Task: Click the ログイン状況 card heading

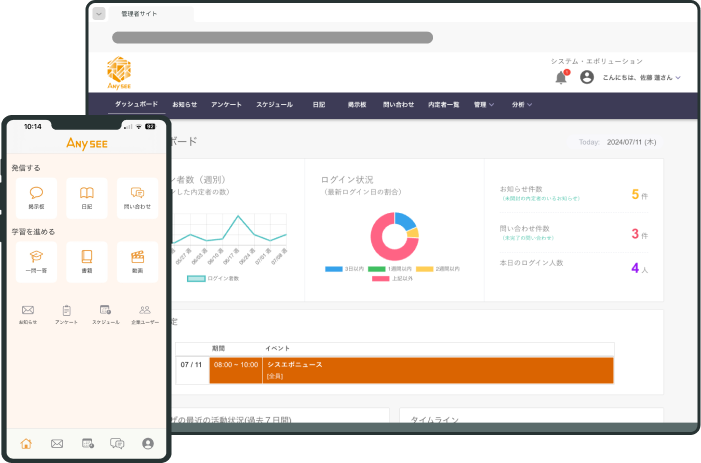Action: pos(347,180)
